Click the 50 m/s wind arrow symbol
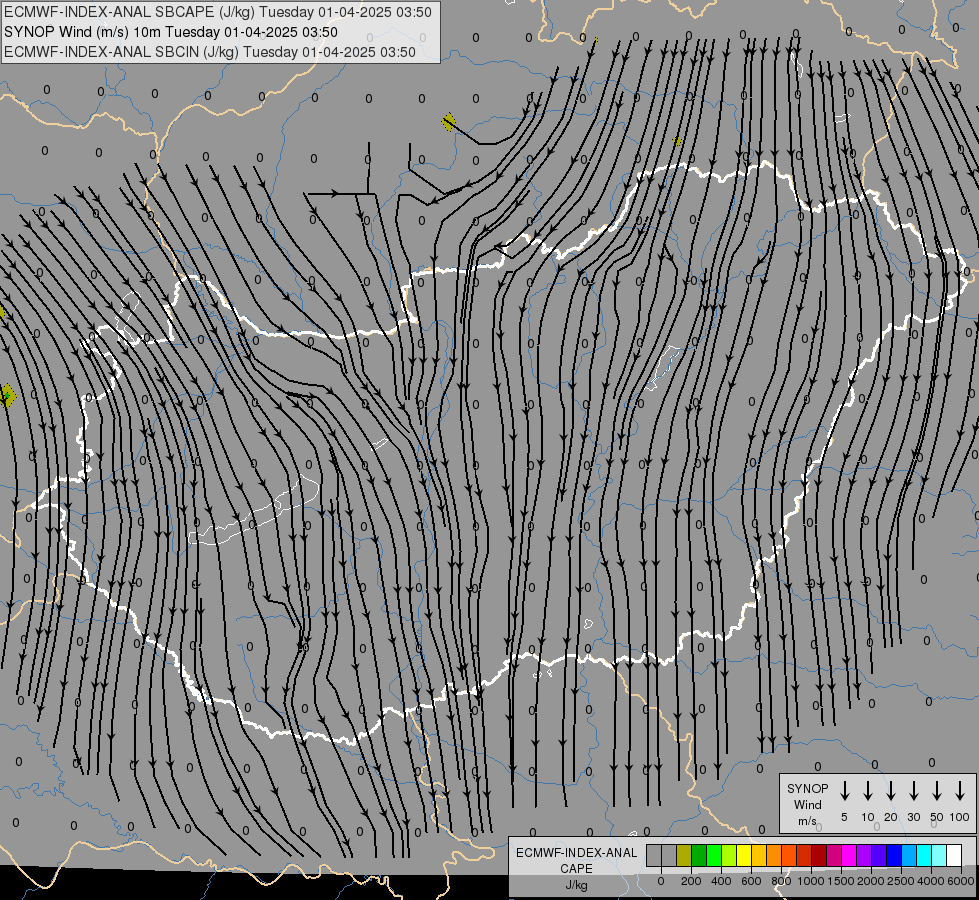This screenshot has height=900, width=979. click(937, 791)
